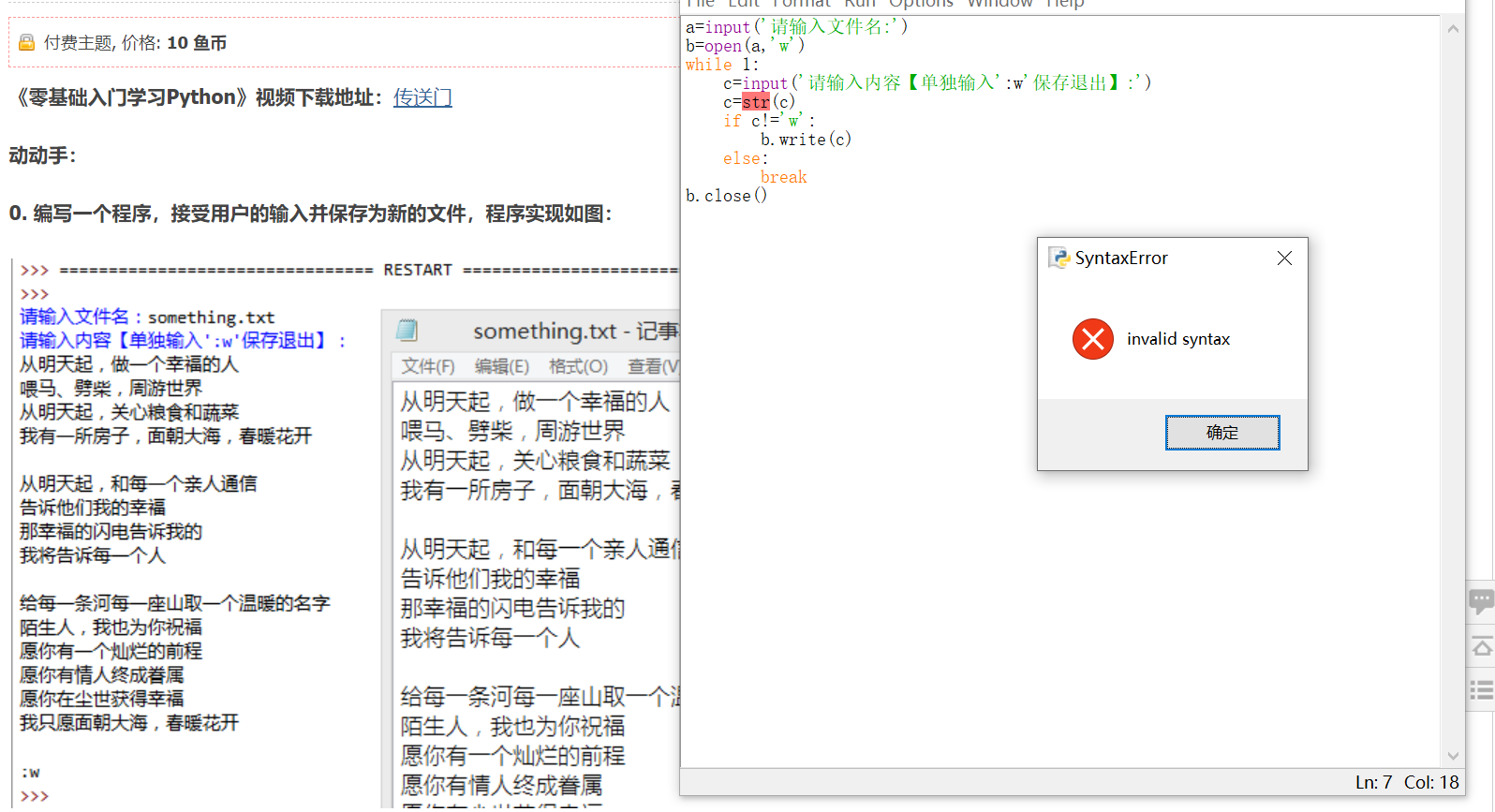Click the 'else:' line in the code

[746, 158]
